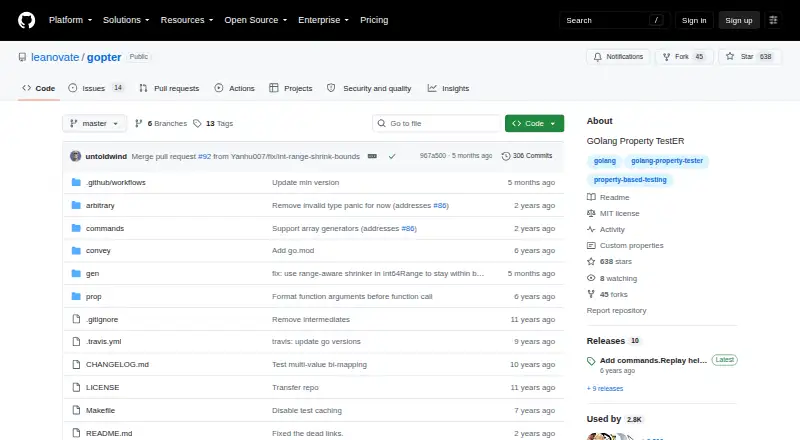Switch to the Insights tab
This screenshot has width=800, height=440.
tap(448, 88)
